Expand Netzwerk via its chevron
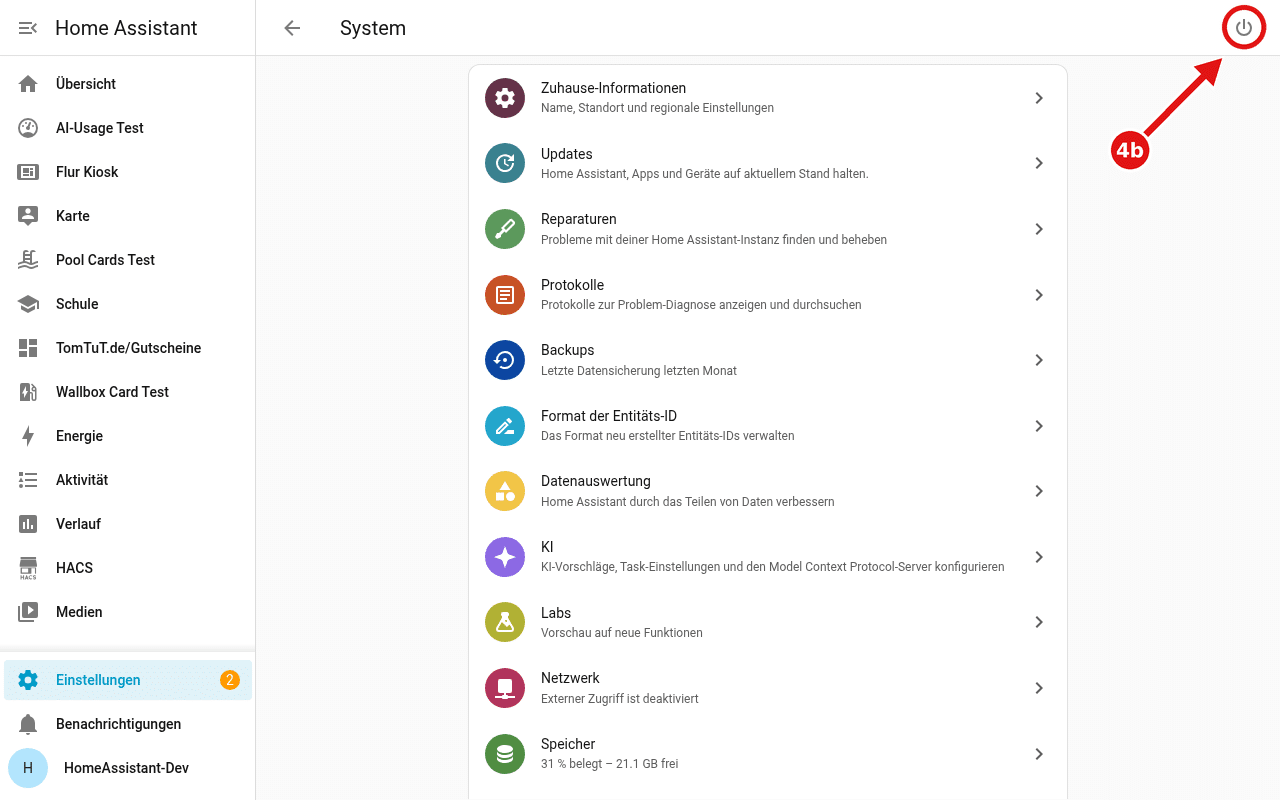Image resolution: width=1280 pixels, height=800 pixels. click(x=1039, y=688)
